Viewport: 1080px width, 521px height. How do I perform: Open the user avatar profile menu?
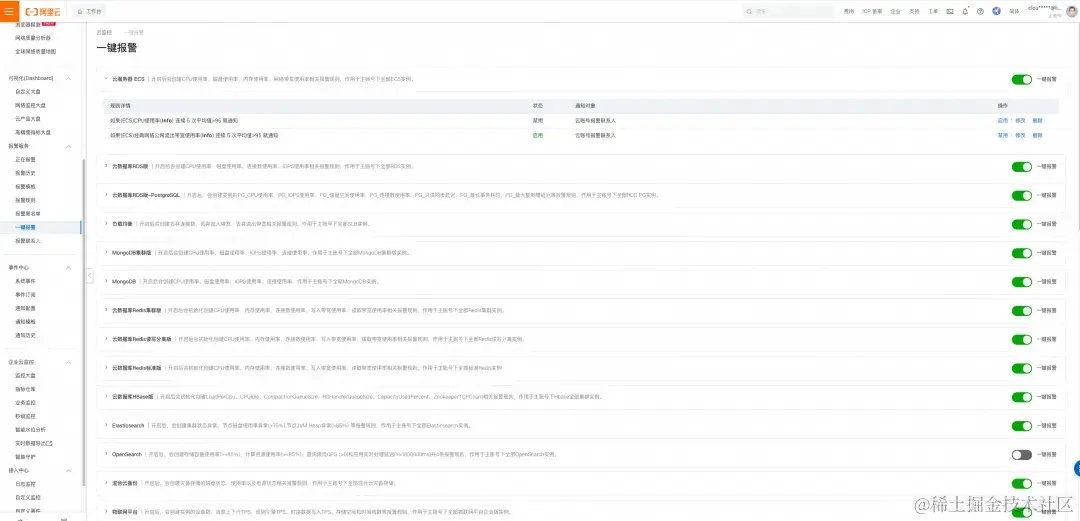pos(1071,12)
